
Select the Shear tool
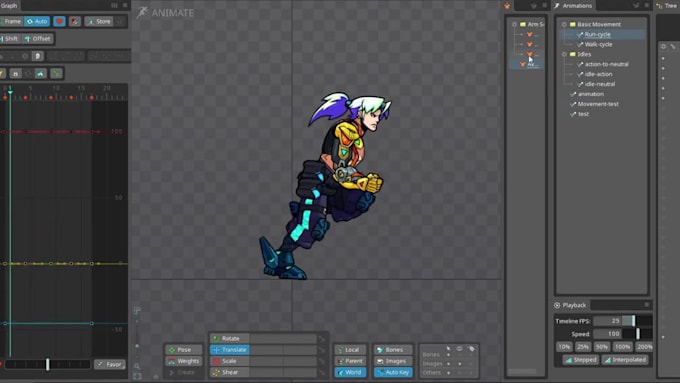click(x=229, y=372)
